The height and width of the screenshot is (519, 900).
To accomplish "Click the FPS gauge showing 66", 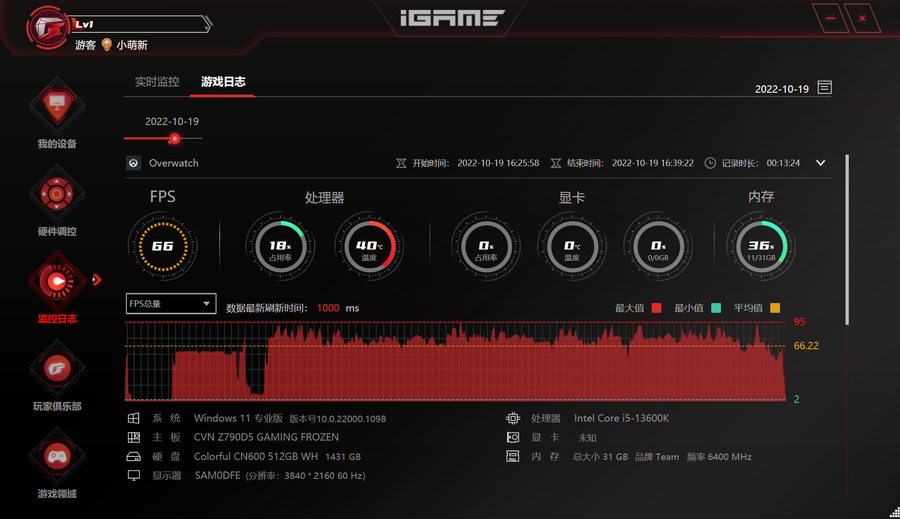I will pyautogui.click(x=162, y=246).
